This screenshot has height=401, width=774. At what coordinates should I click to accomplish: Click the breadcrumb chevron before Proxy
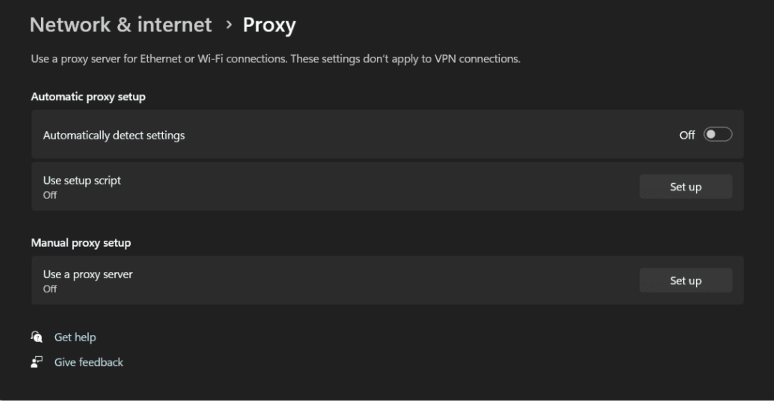[228, 25]
